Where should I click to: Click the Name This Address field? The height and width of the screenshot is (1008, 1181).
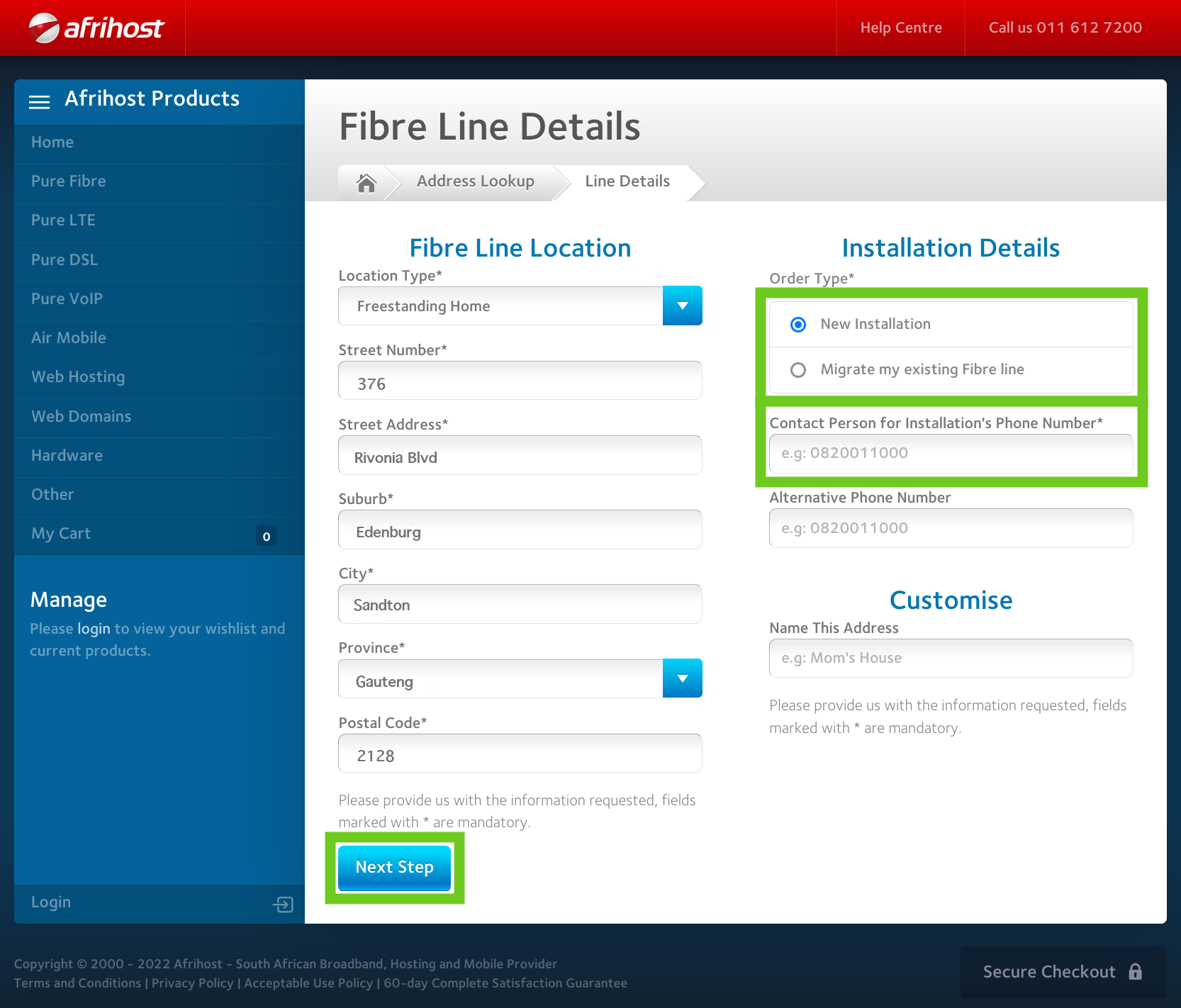click(950, 659)
